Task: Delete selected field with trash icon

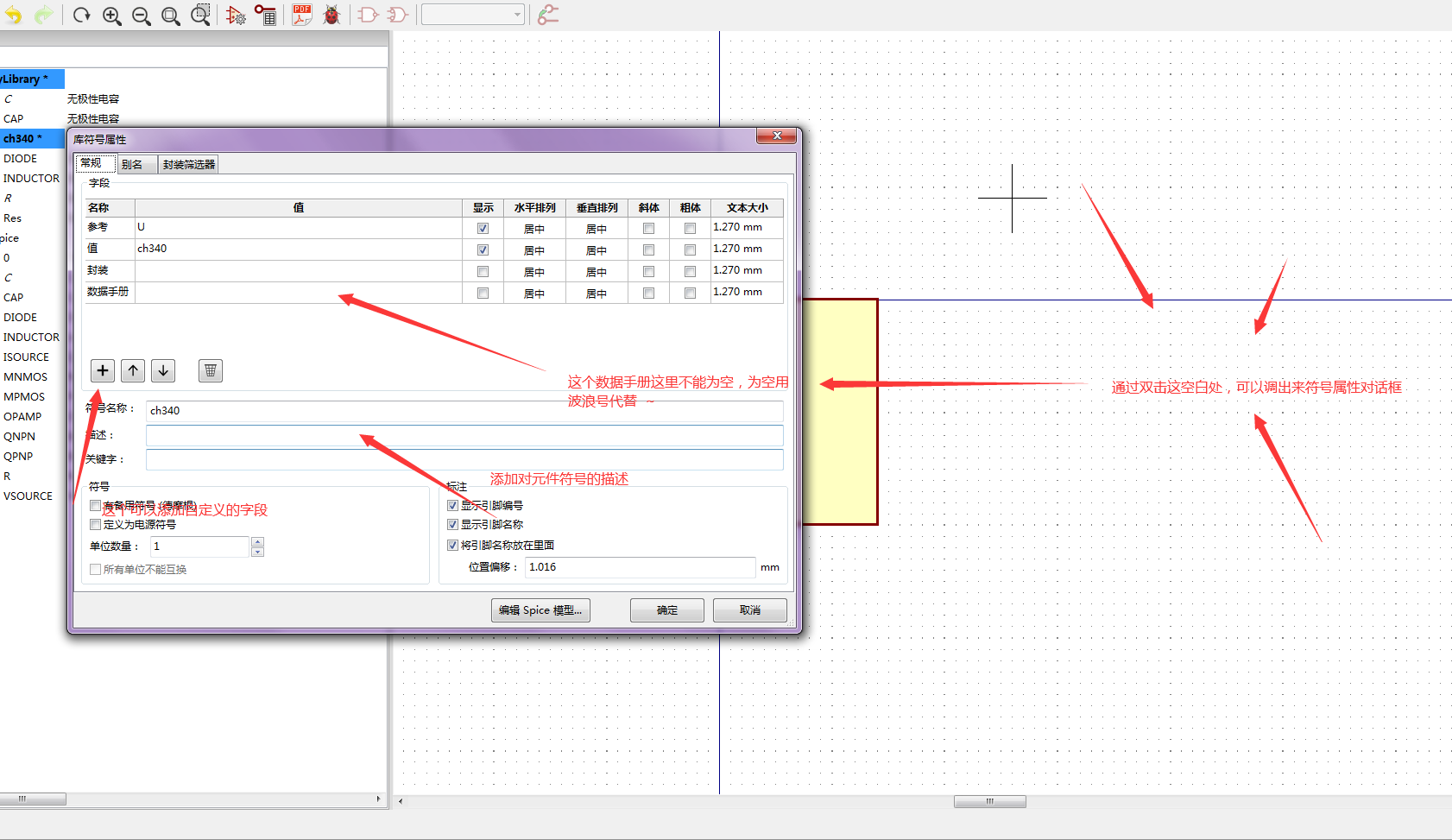Action: (211, 370)
